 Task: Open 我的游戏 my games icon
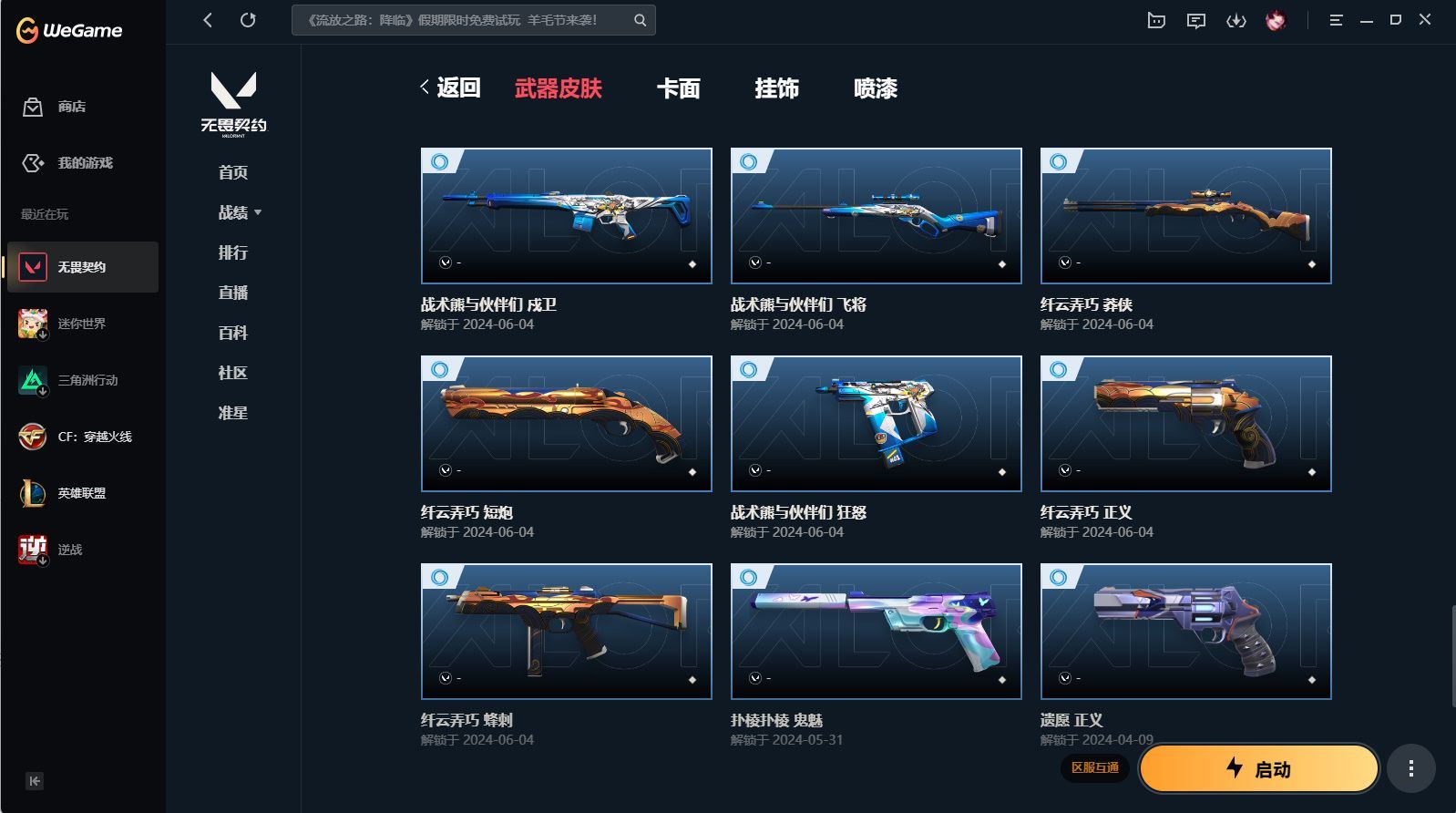coord(33,163)
